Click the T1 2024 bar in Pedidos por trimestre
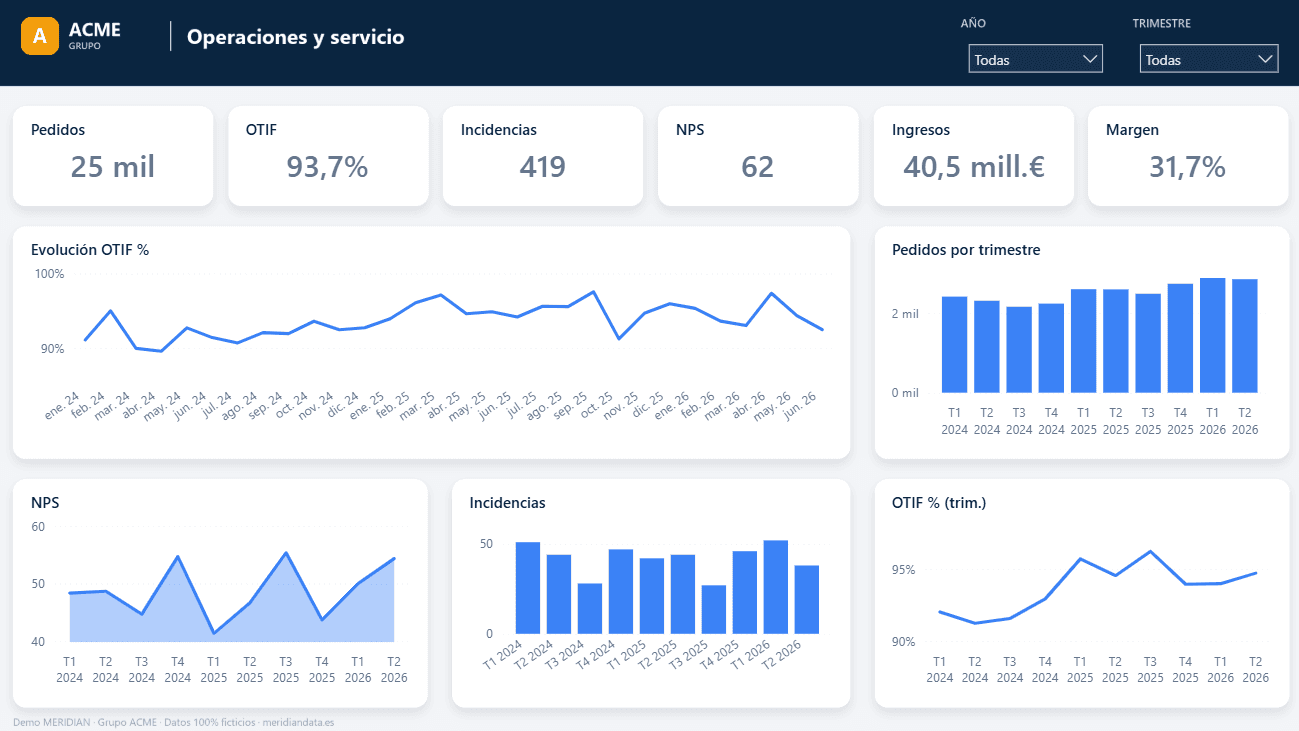Viewport: 1299px width, 731px height. tap(955, 345)
